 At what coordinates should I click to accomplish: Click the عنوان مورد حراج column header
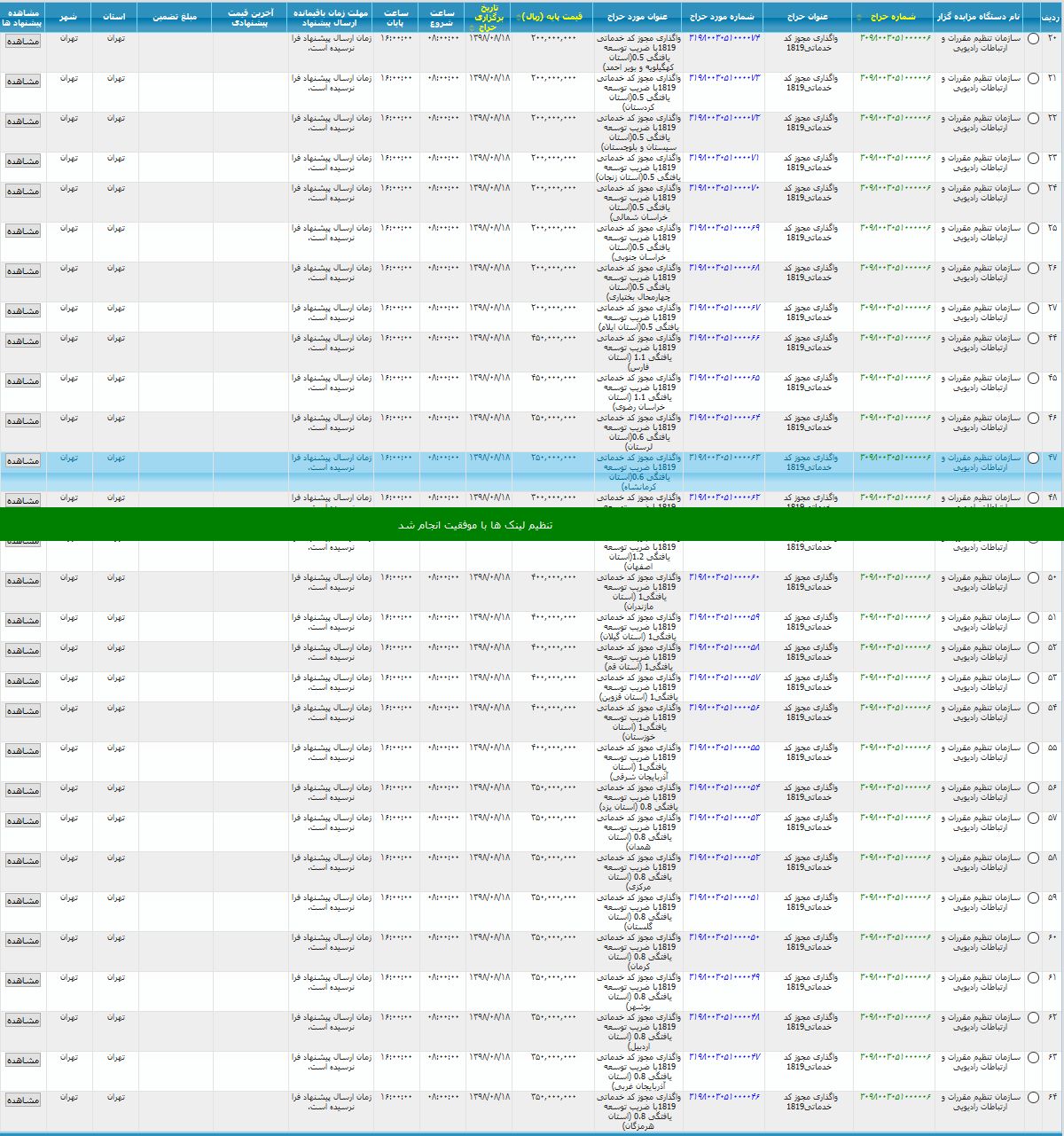pos(638,17)
